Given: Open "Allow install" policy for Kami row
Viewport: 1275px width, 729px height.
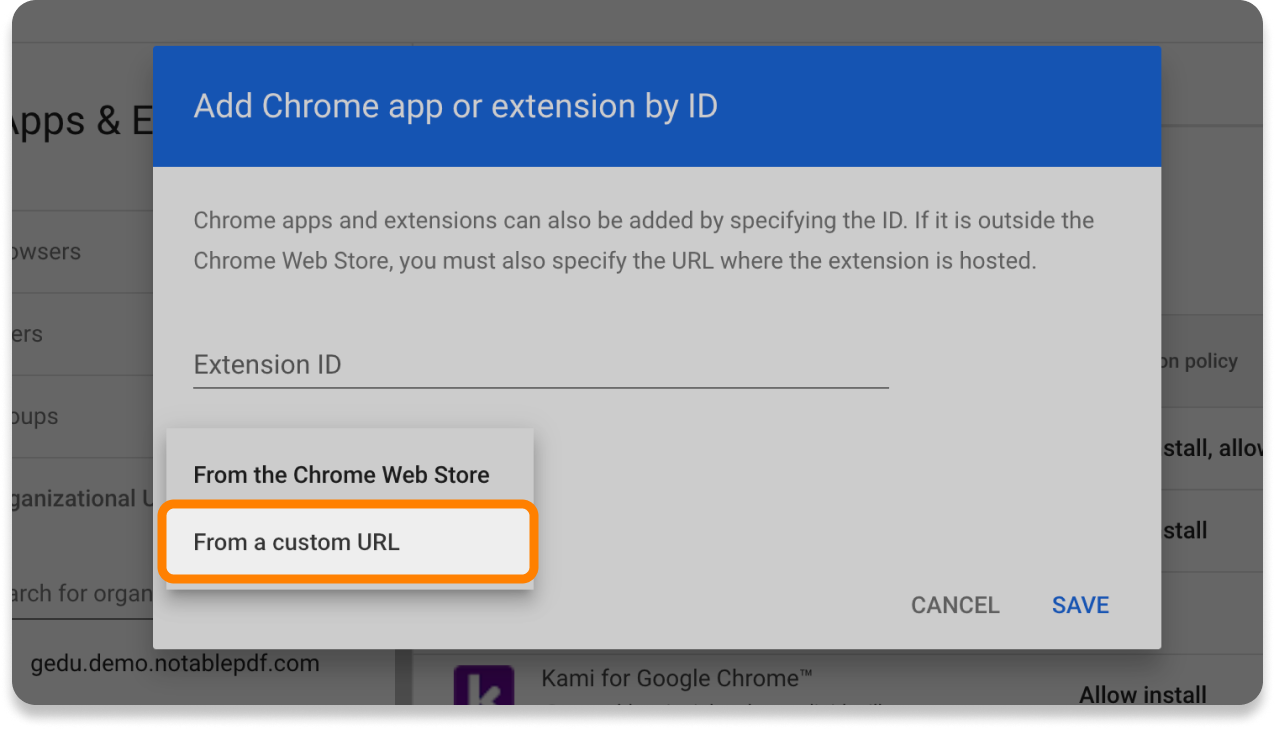Looking at the screenshot, I should tap(1142, 694).
